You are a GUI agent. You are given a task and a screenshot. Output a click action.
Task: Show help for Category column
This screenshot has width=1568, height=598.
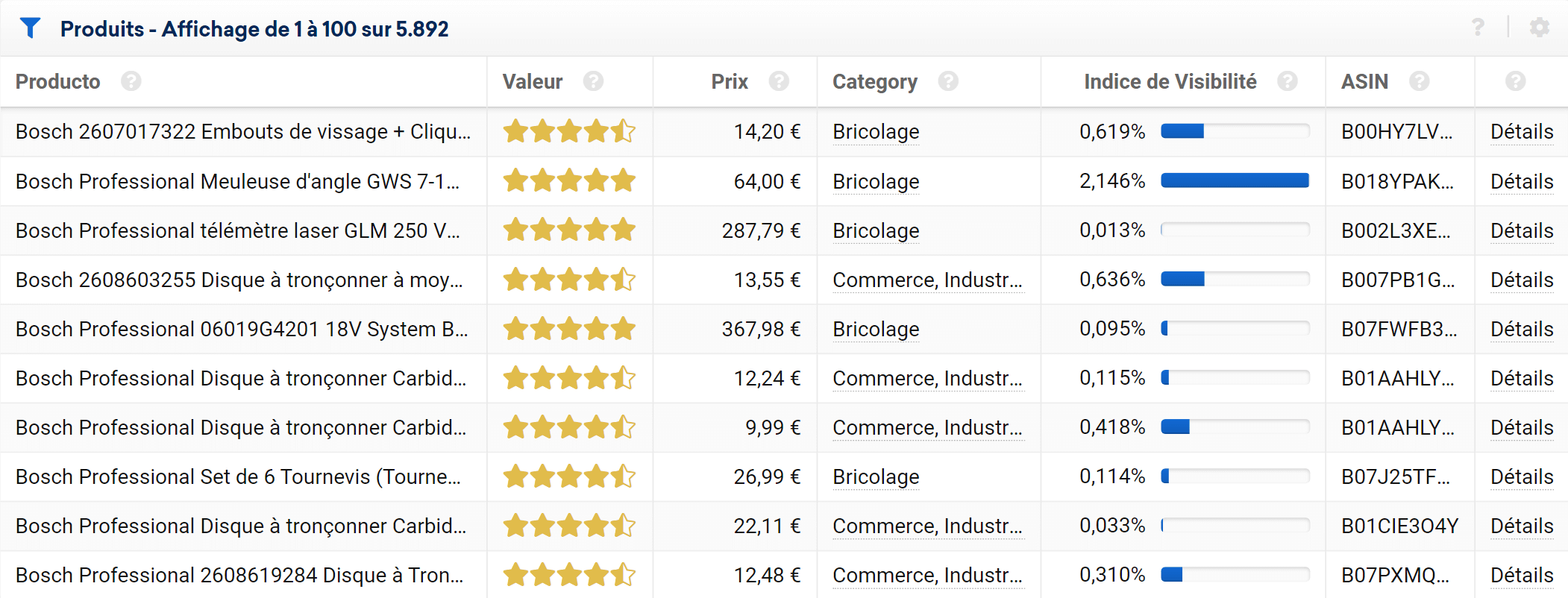tap(949, 81)
